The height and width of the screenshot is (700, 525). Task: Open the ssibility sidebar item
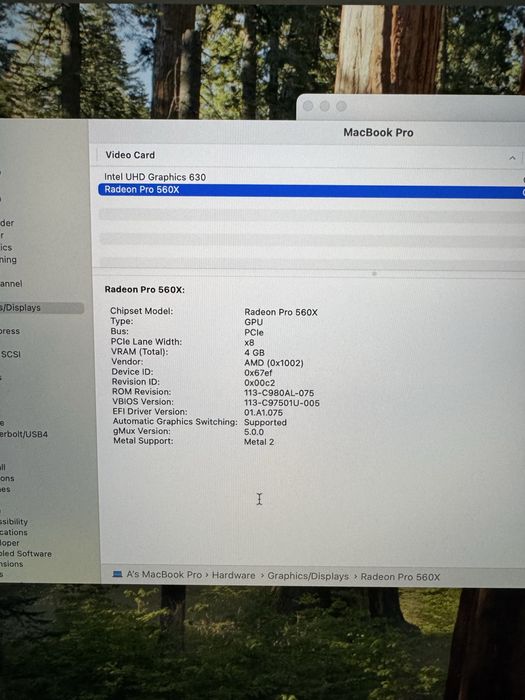(14, 521)
